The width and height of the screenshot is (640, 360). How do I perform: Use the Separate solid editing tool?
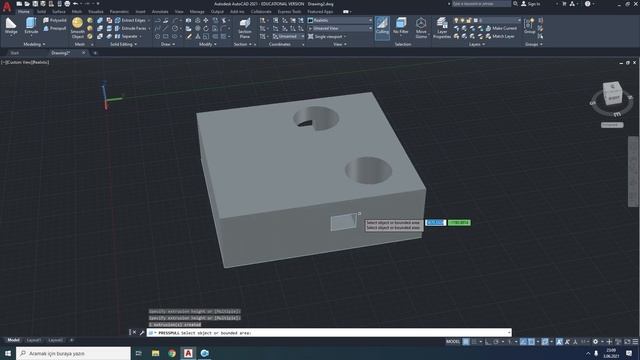coord(127,36)
